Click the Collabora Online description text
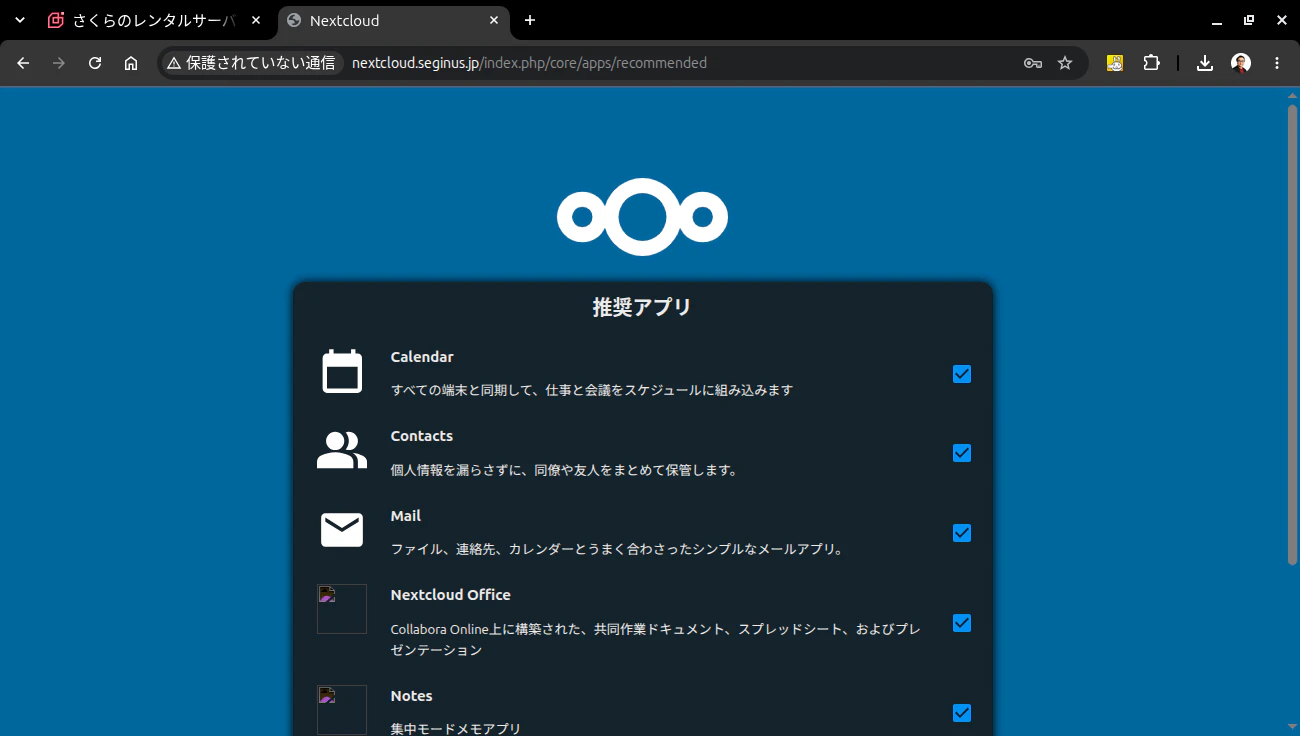 coord(655,639)
